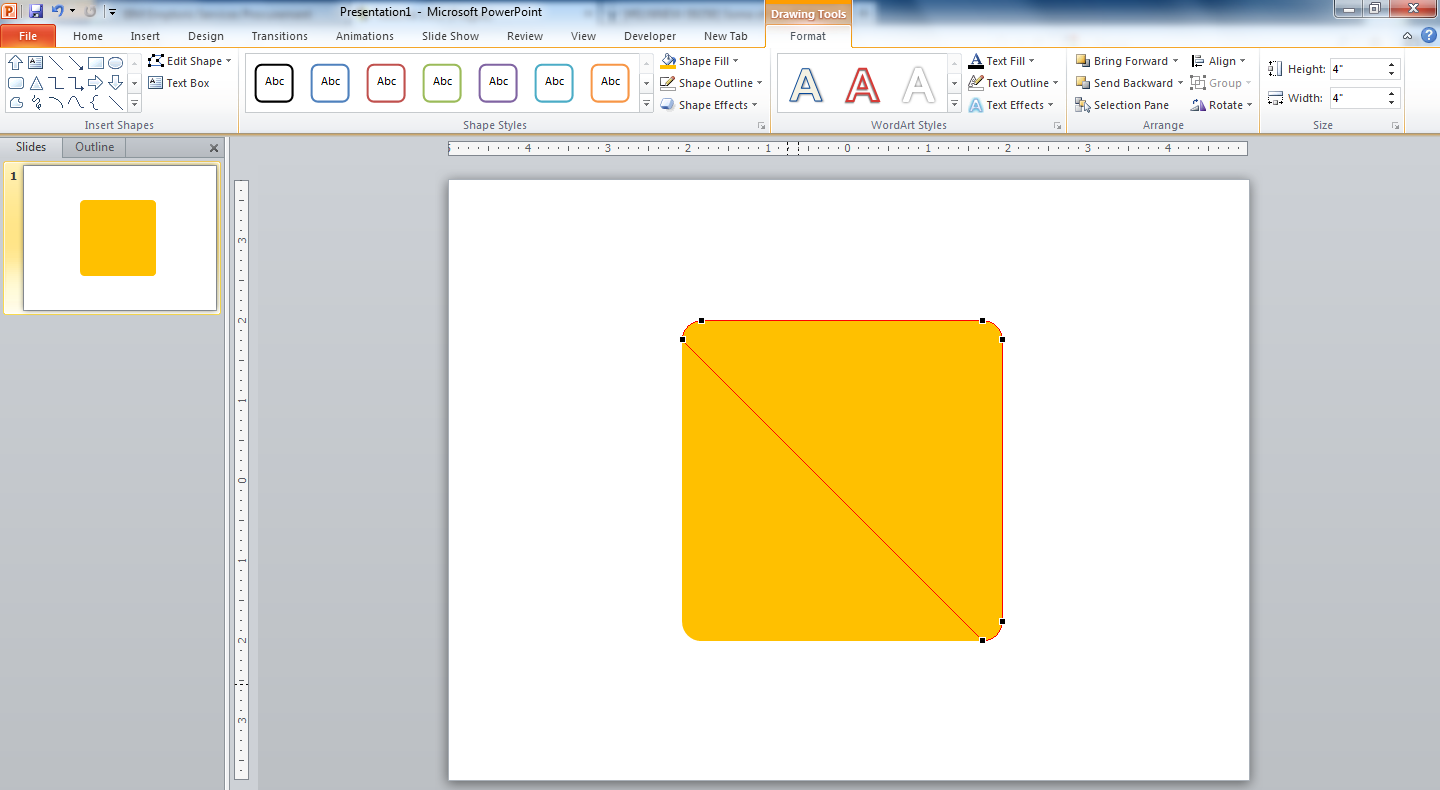The image size is (1440, 790).
Task: Select the Right Arrow shape in gallery
Action: tap(96, 83)
